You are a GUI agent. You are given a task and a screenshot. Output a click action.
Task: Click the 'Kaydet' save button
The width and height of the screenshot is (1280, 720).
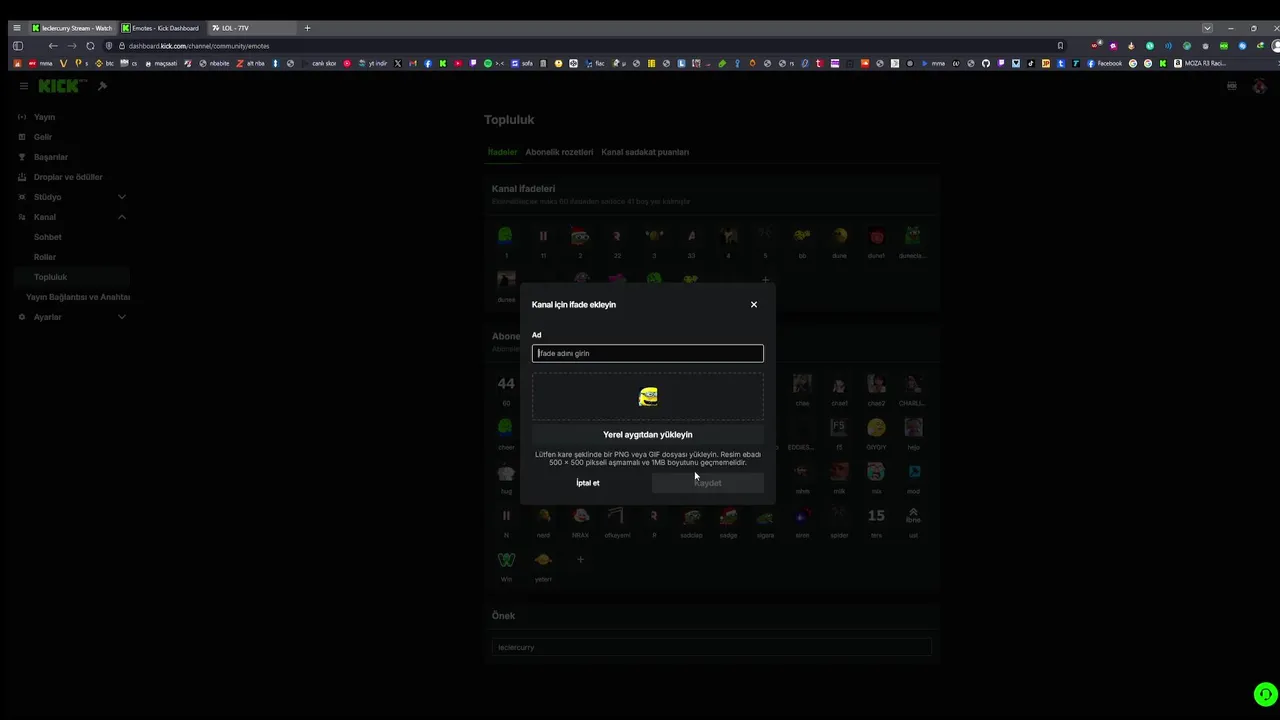pos(708,483)
